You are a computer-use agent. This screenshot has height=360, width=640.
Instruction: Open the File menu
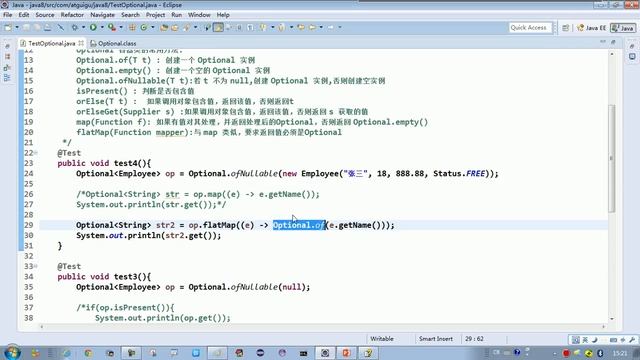[x=7, y=15]
